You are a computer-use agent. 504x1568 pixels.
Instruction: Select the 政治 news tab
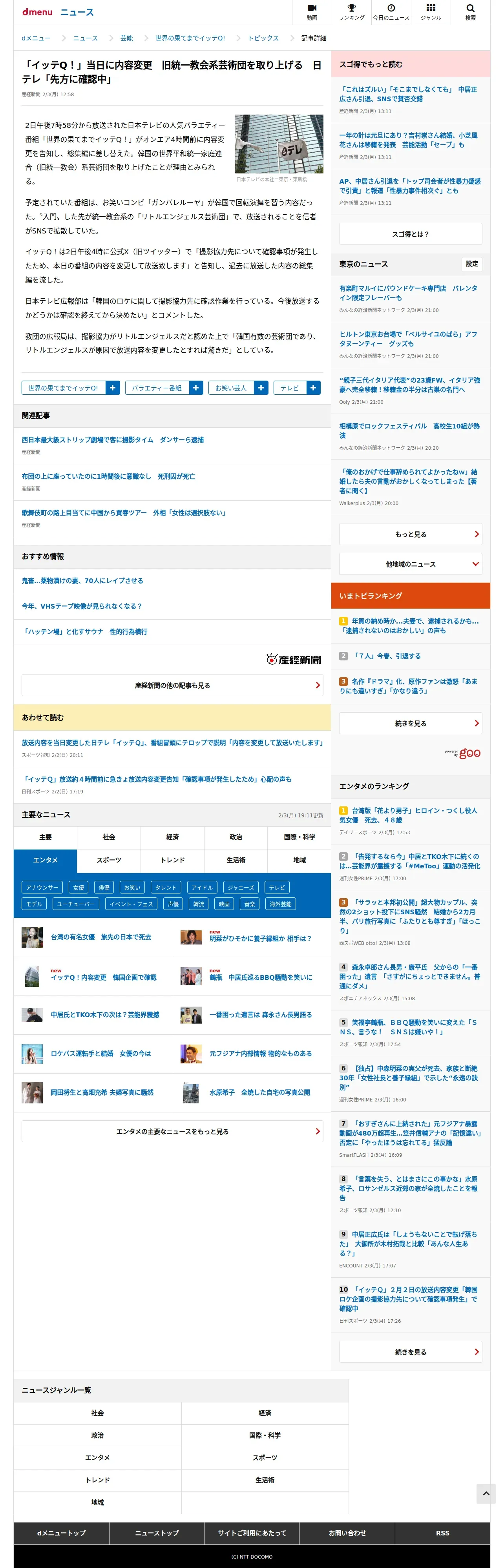tap(236, 838)
